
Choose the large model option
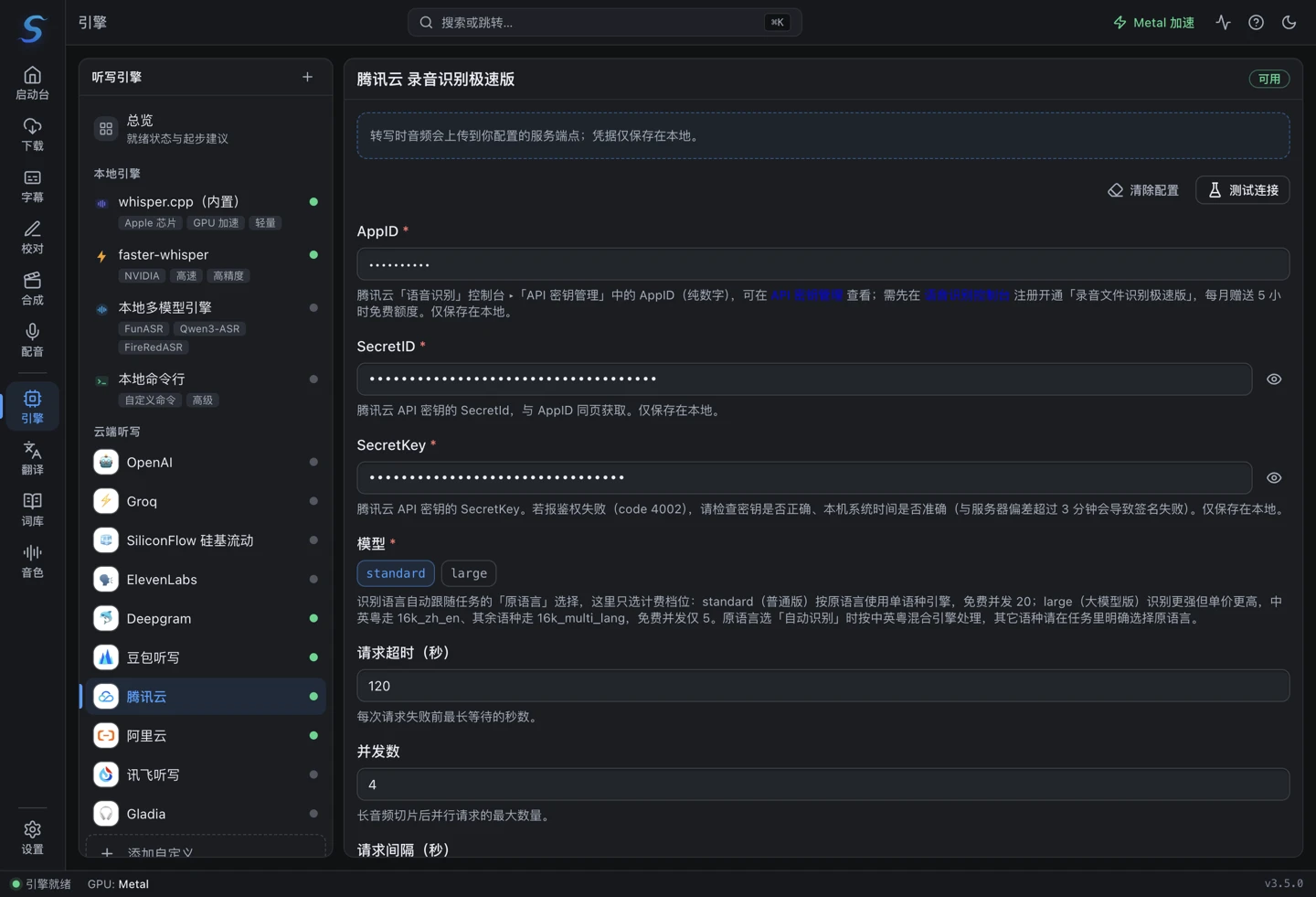pyautogui.click(x=469, y=573)
